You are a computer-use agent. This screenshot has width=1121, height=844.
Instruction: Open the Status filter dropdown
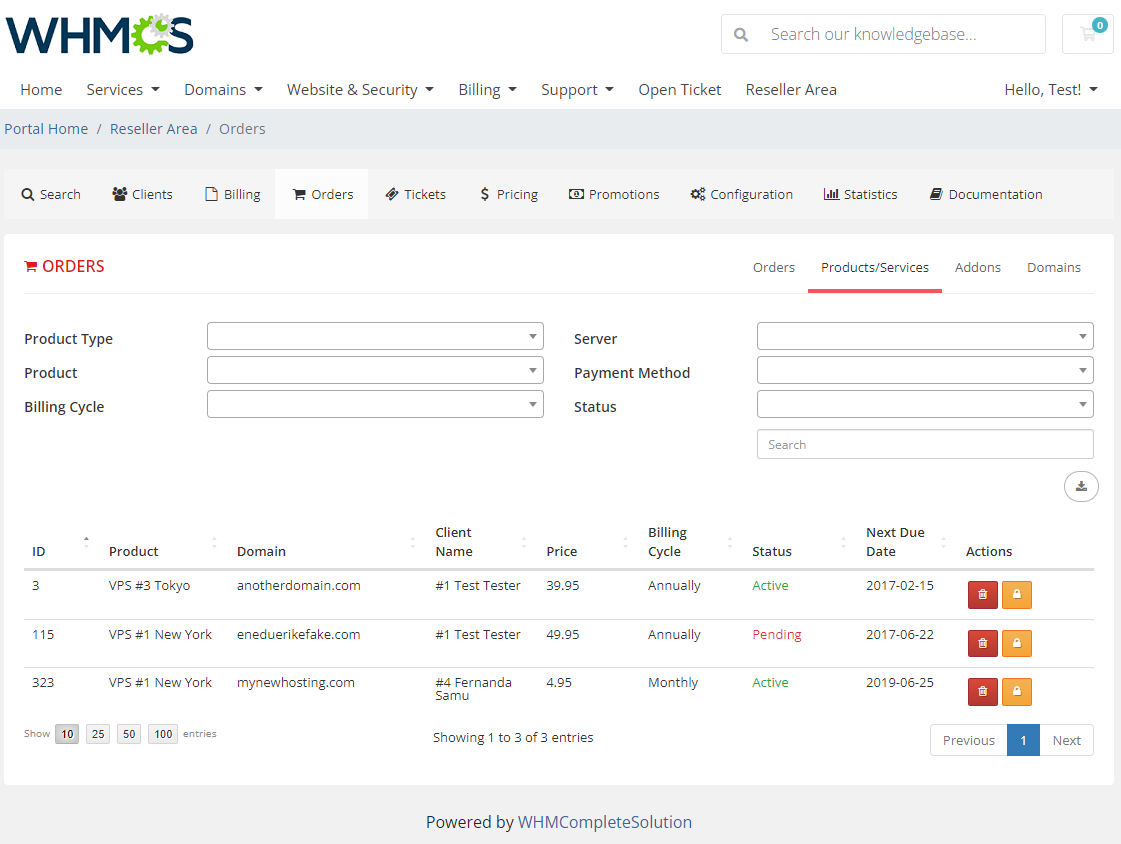point(925,404)
